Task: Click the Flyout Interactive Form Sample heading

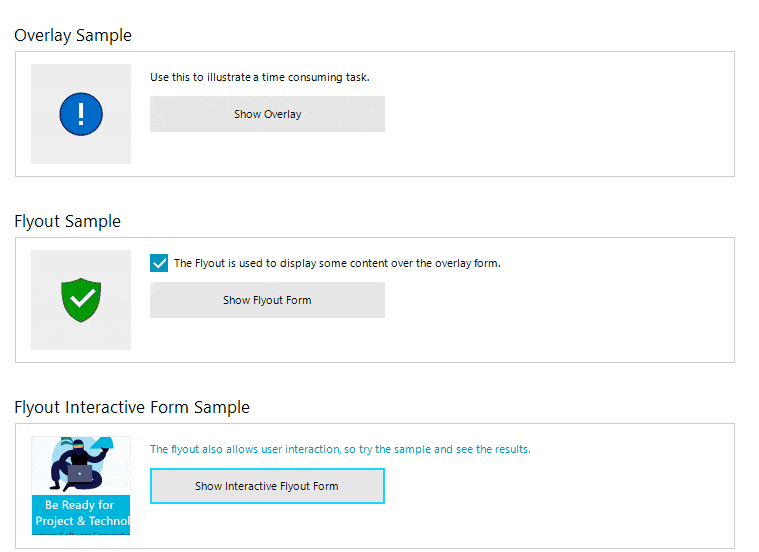Action: tap(132, 407)
